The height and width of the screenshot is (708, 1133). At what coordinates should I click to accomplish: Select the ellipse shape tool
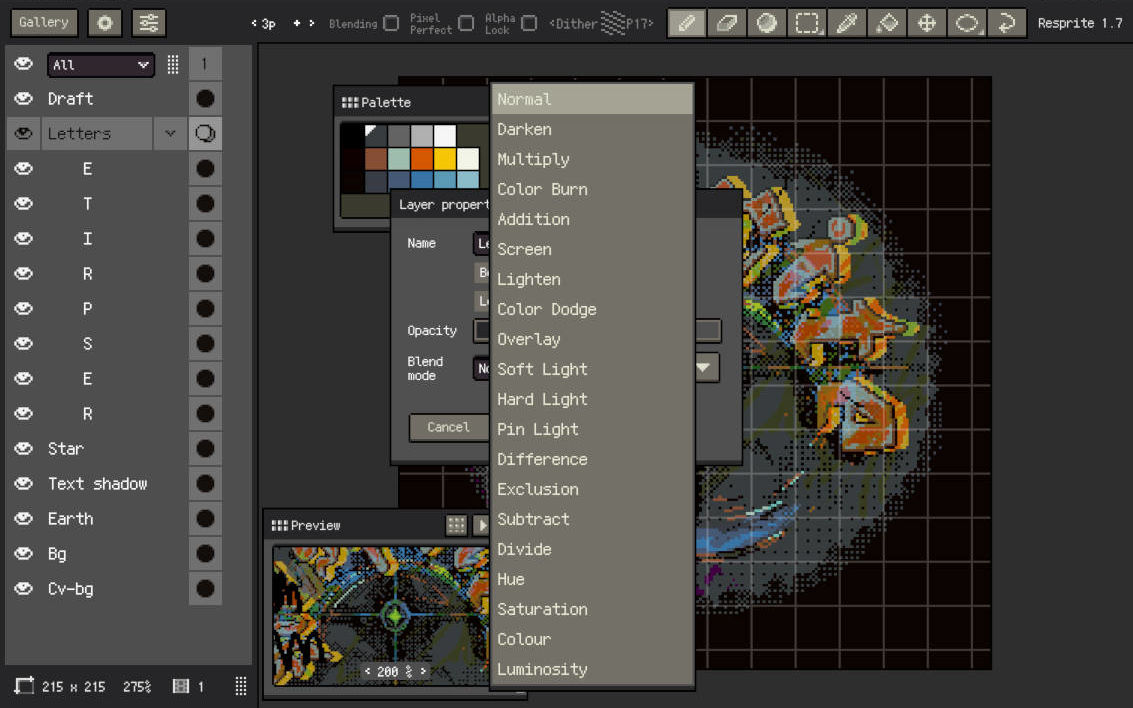tap(967, 23)
